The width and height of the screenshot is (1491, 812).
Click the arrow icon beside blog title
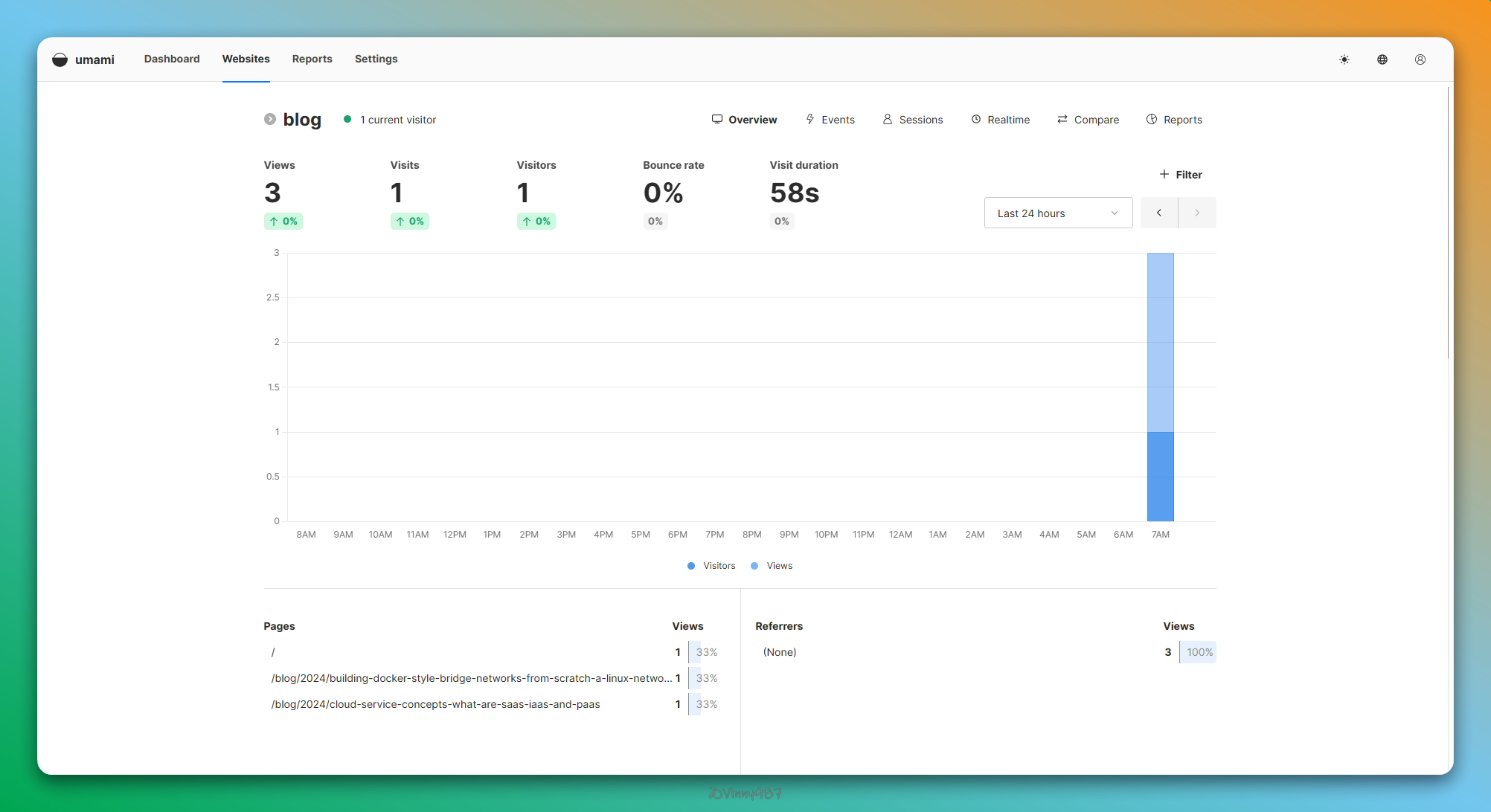point(270,119)
